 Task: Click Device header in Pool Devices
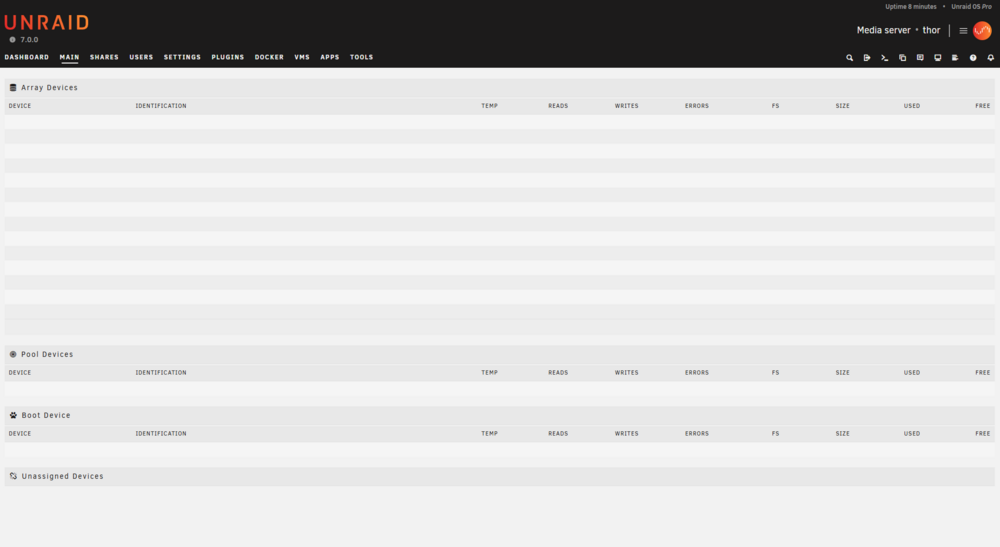pos(20,372)
